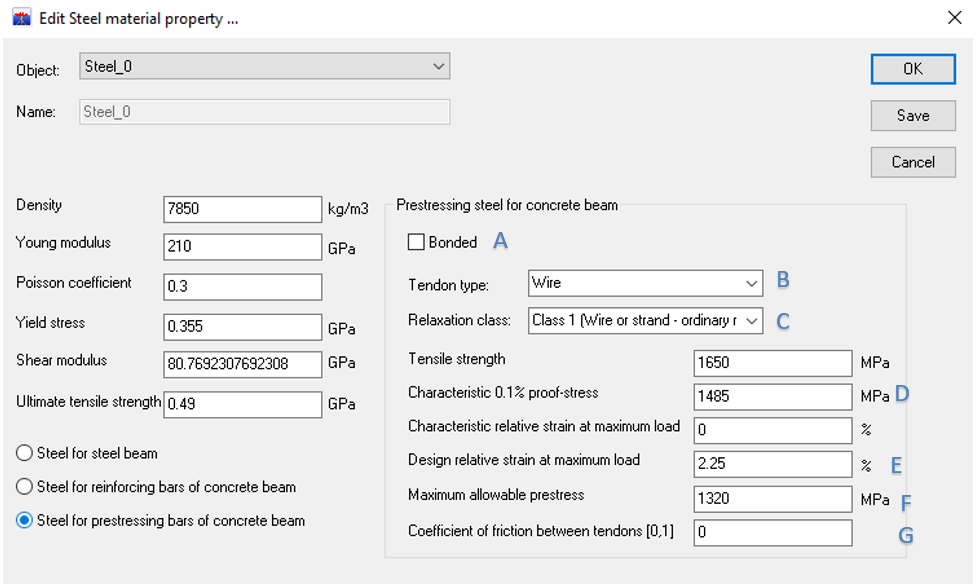Viewport: 977px width, 588px height.
Task: Click the Cancel button
Action: click(x=912, y=162)
